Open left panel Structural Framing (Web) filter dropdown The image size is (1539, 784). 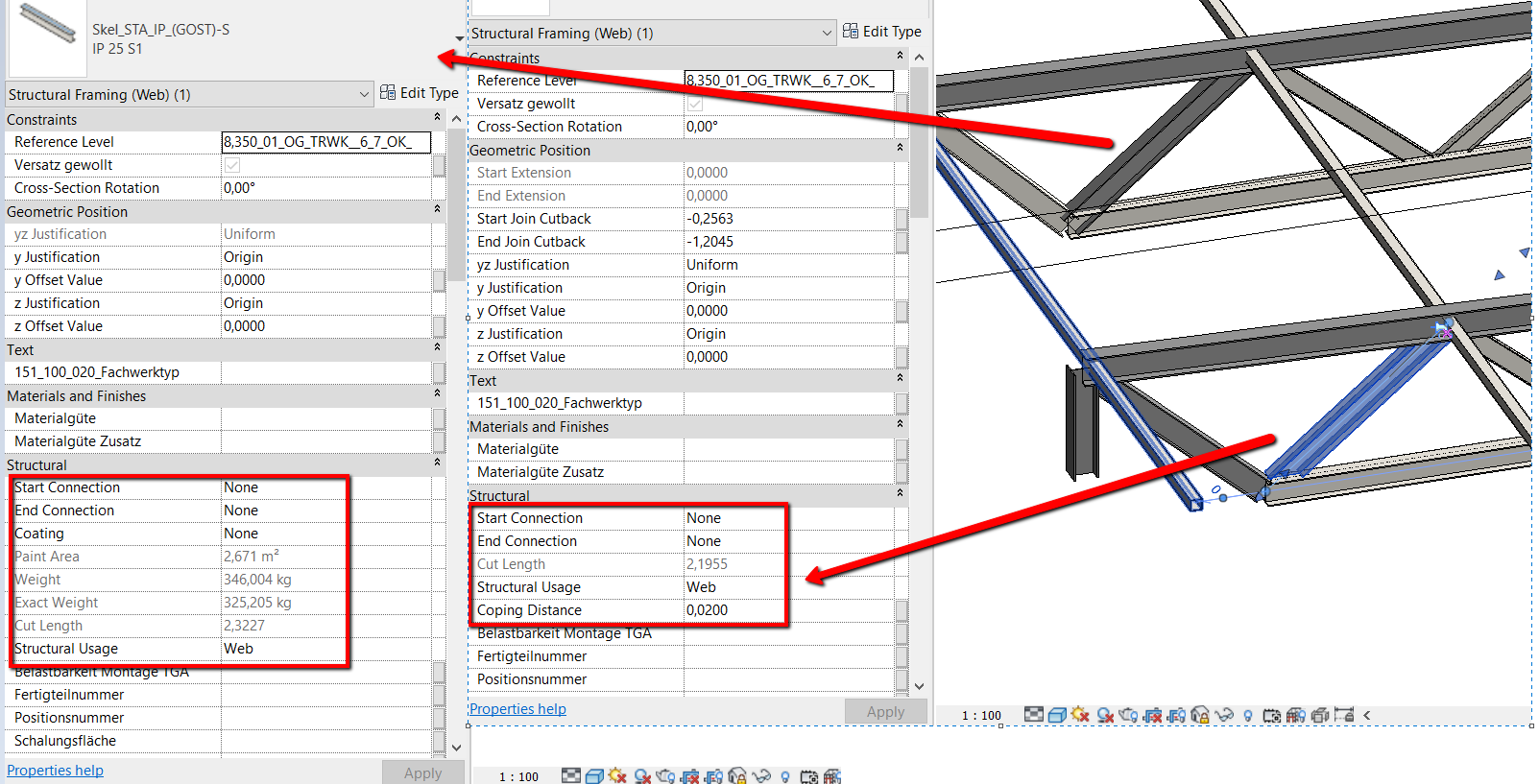(x=189, y=94)
